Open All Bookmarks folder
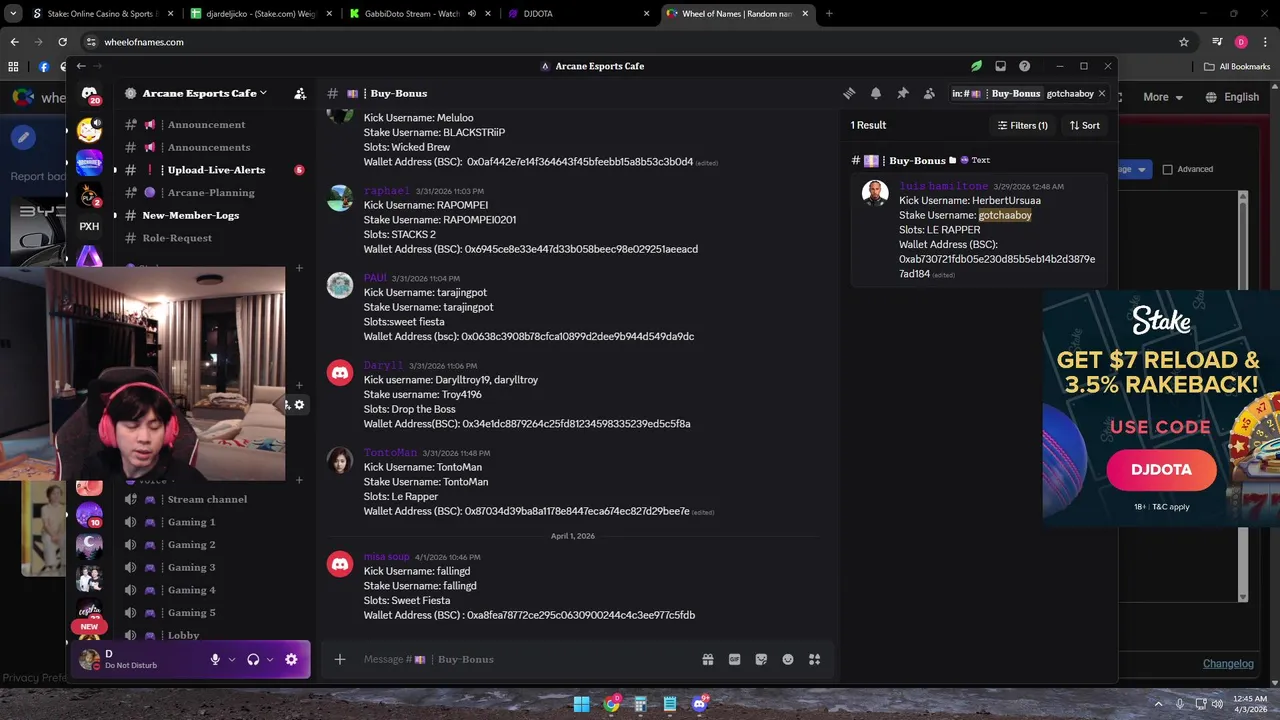The image size is (1280, 720). point(1236,67)
